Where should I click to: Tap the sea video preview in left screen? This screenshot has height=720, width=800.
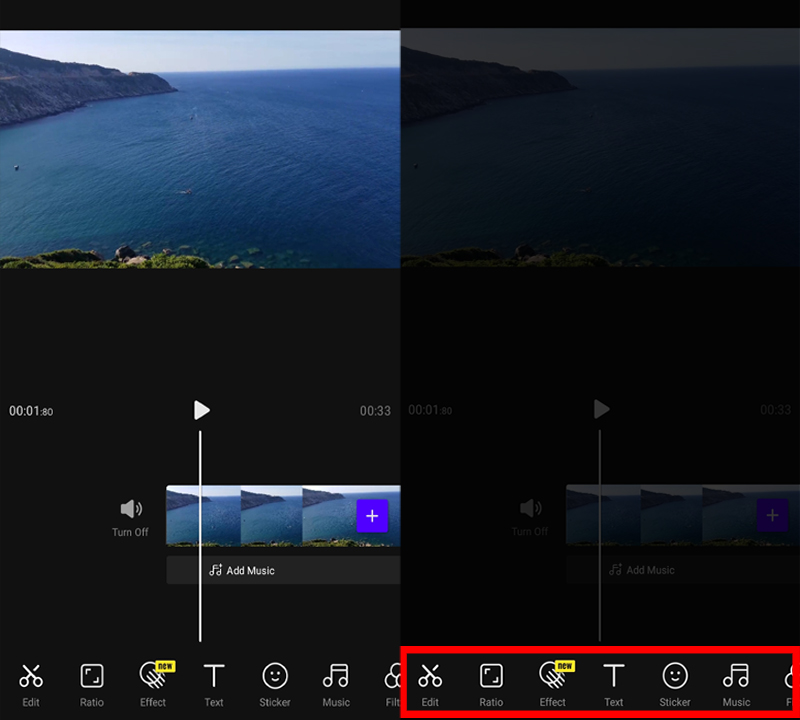click(200, 149)
